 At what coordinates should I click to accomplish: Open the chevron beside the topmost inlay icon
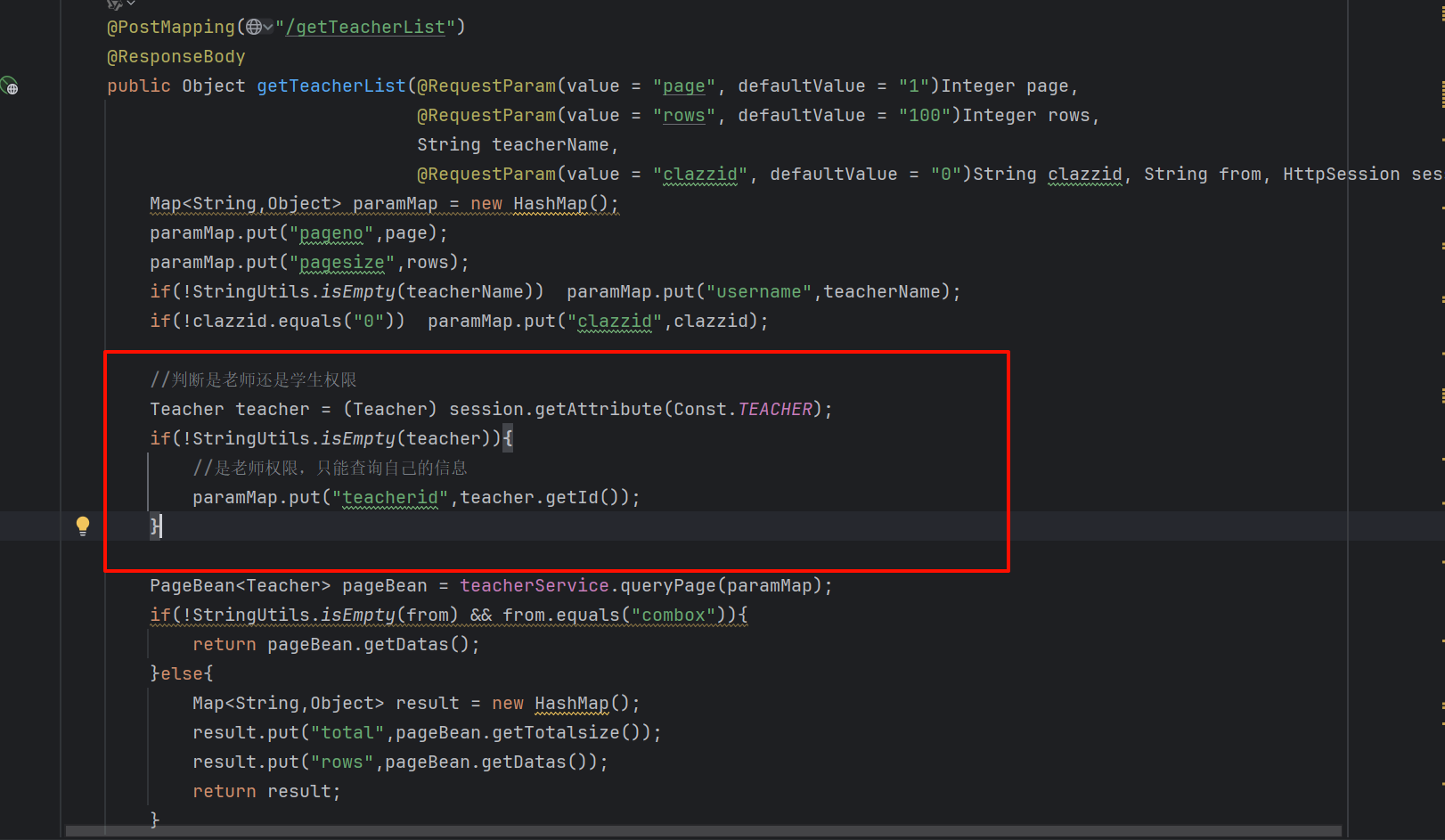(x=131, y=4)
